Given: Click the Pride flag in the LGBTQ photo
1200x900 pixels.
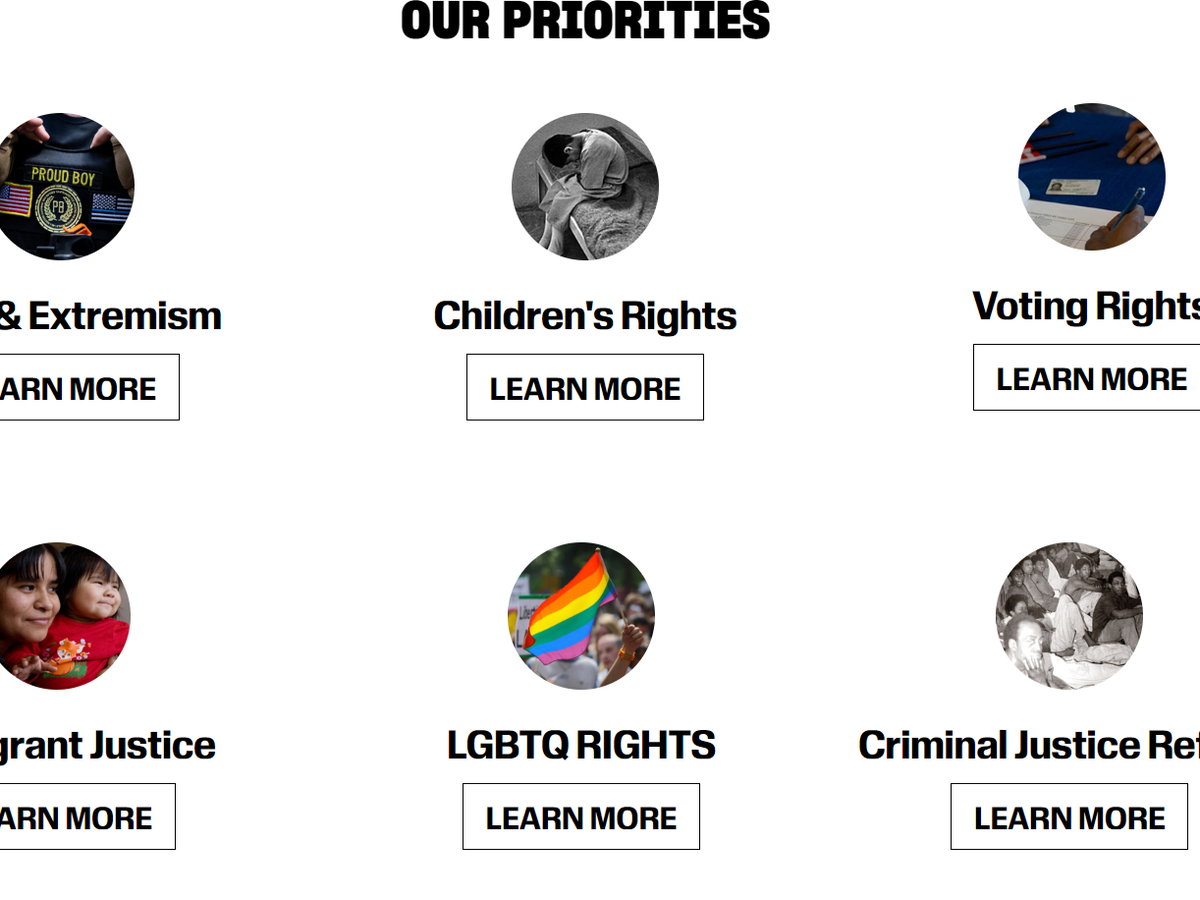Looking at the screenshot, I should [568, 610].
